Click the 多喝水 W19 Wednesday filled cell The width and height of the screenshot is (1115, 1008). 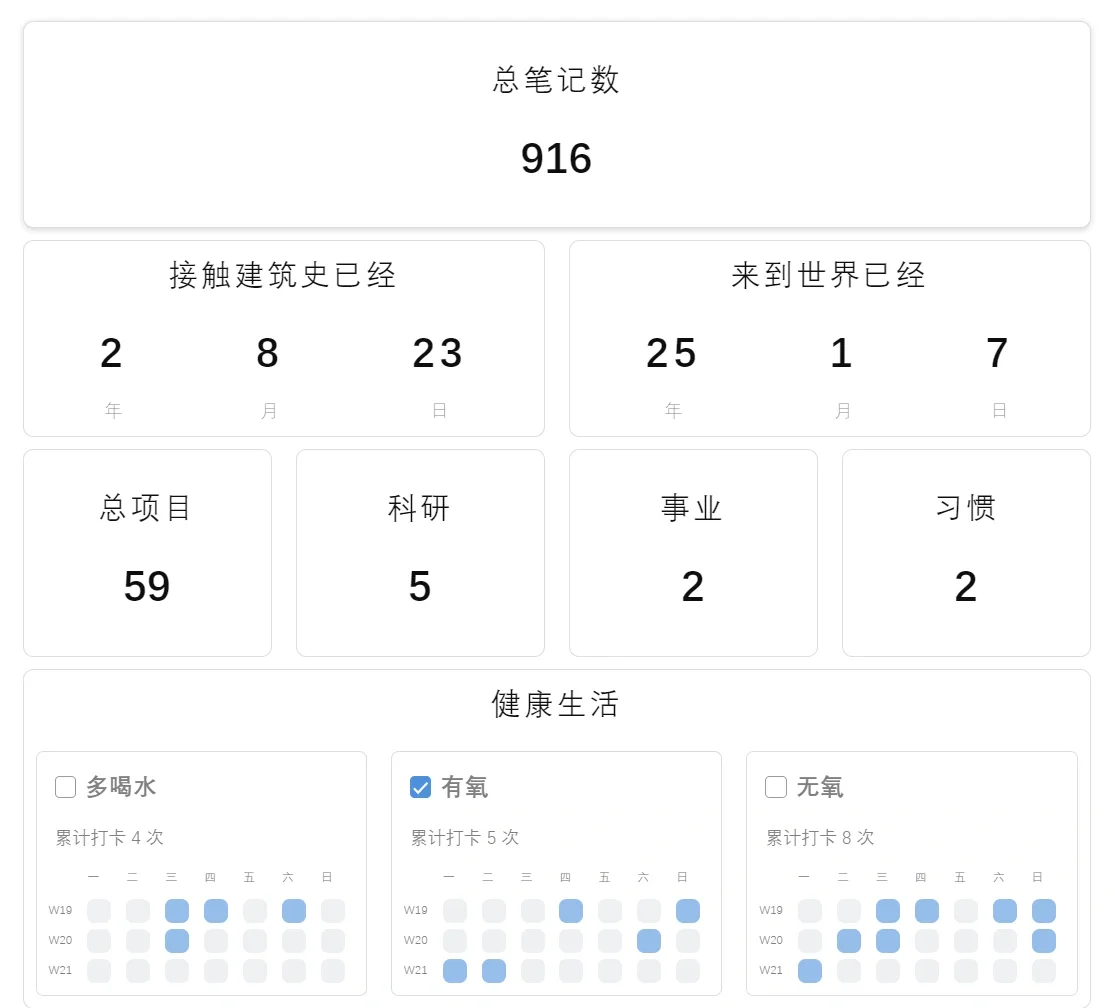[177, 911]
